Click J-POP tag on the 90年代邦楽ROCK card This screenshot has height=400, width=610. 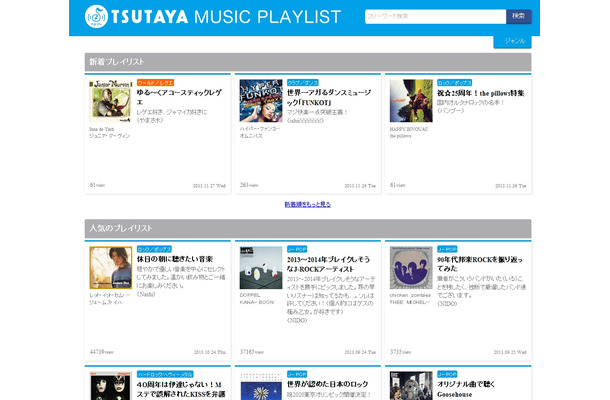pos(447,249)
